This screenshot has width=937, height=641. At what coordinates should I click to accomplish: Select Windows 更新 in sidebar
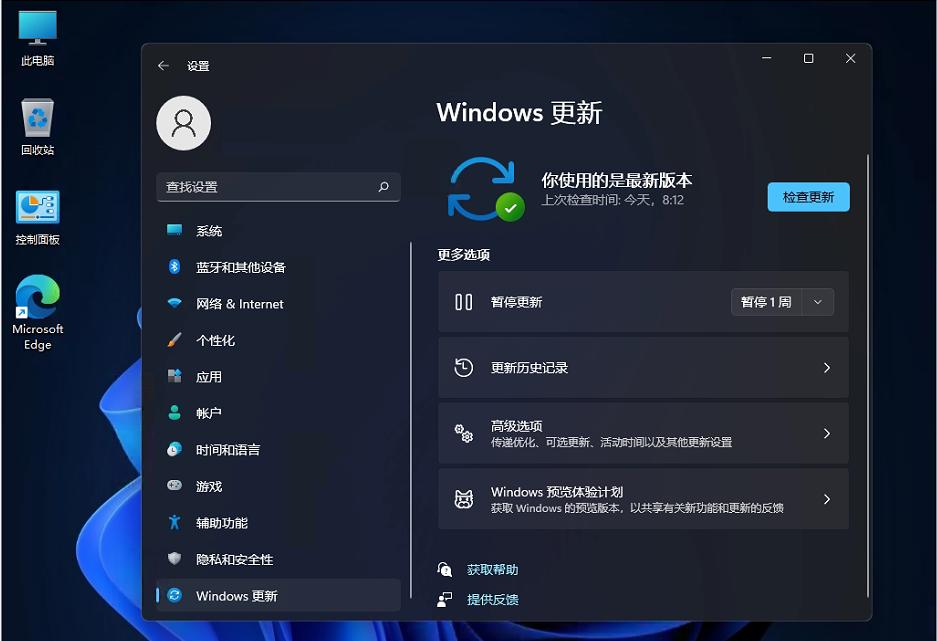(x=278, y=596)
